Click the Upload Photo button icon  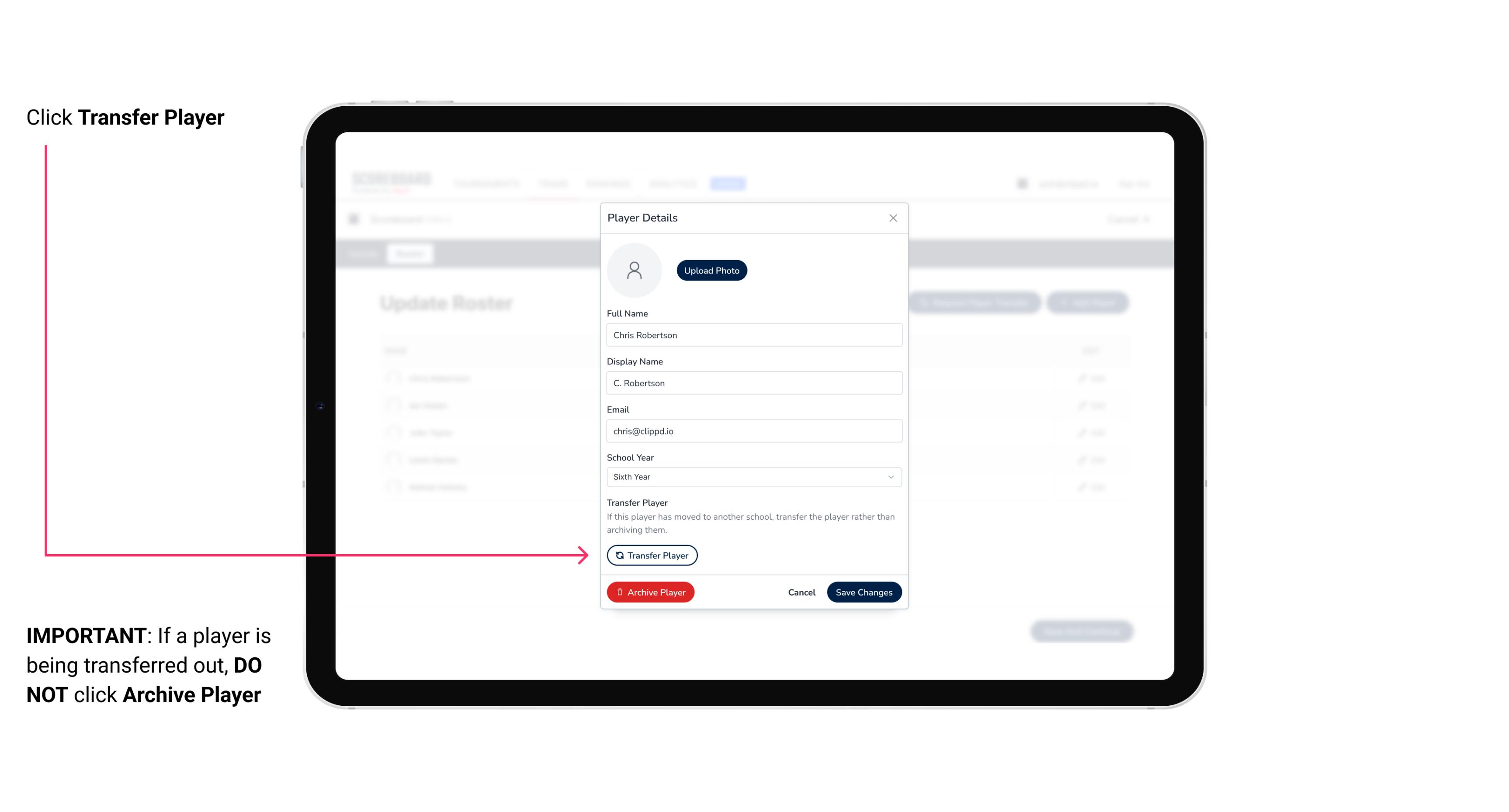pos(712,270)
